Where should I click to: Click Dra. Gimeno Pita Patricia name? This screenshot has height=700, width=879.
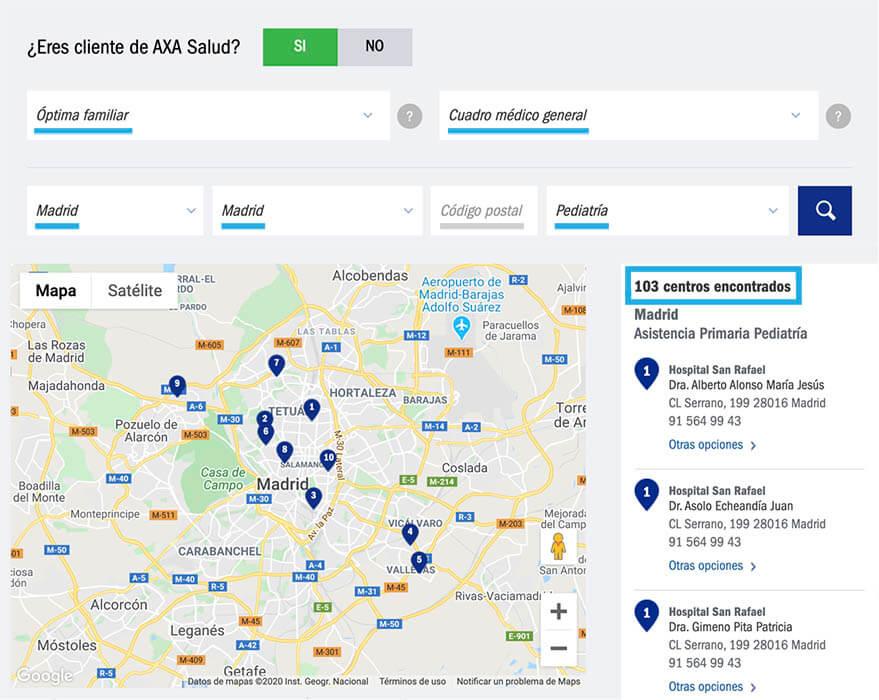tap(730, 627)
